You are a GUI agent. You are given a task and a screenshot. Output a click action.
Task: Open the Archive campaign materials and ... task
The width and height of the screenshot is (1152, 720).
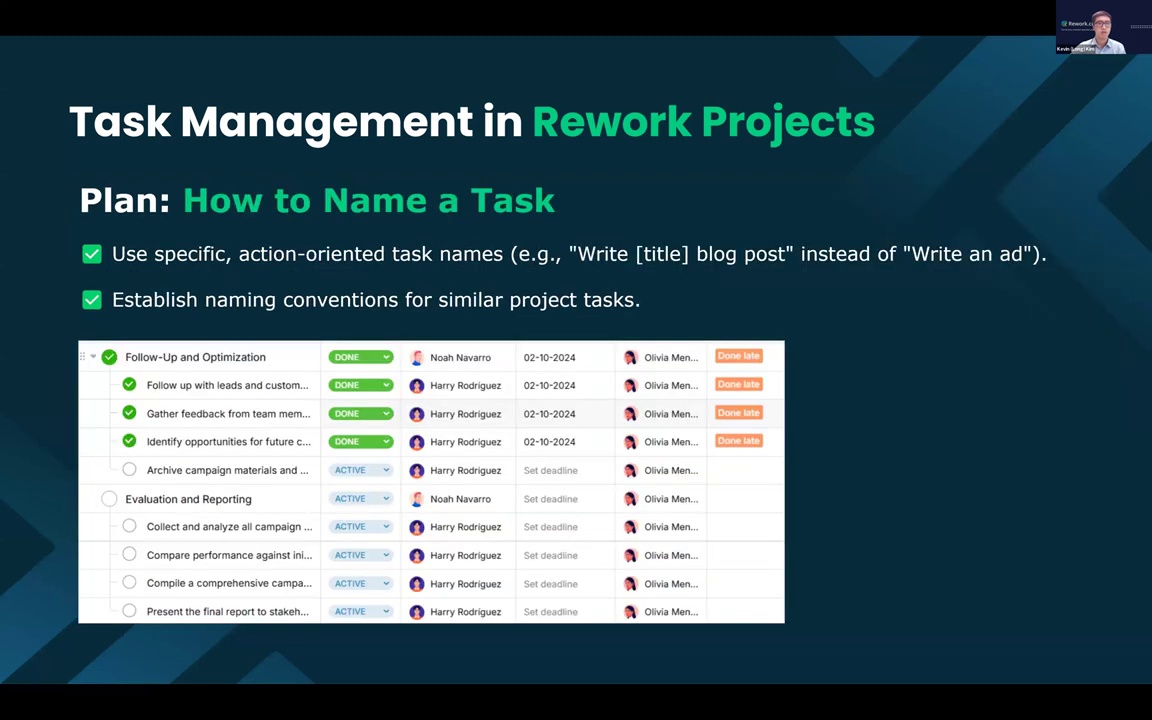228,470
